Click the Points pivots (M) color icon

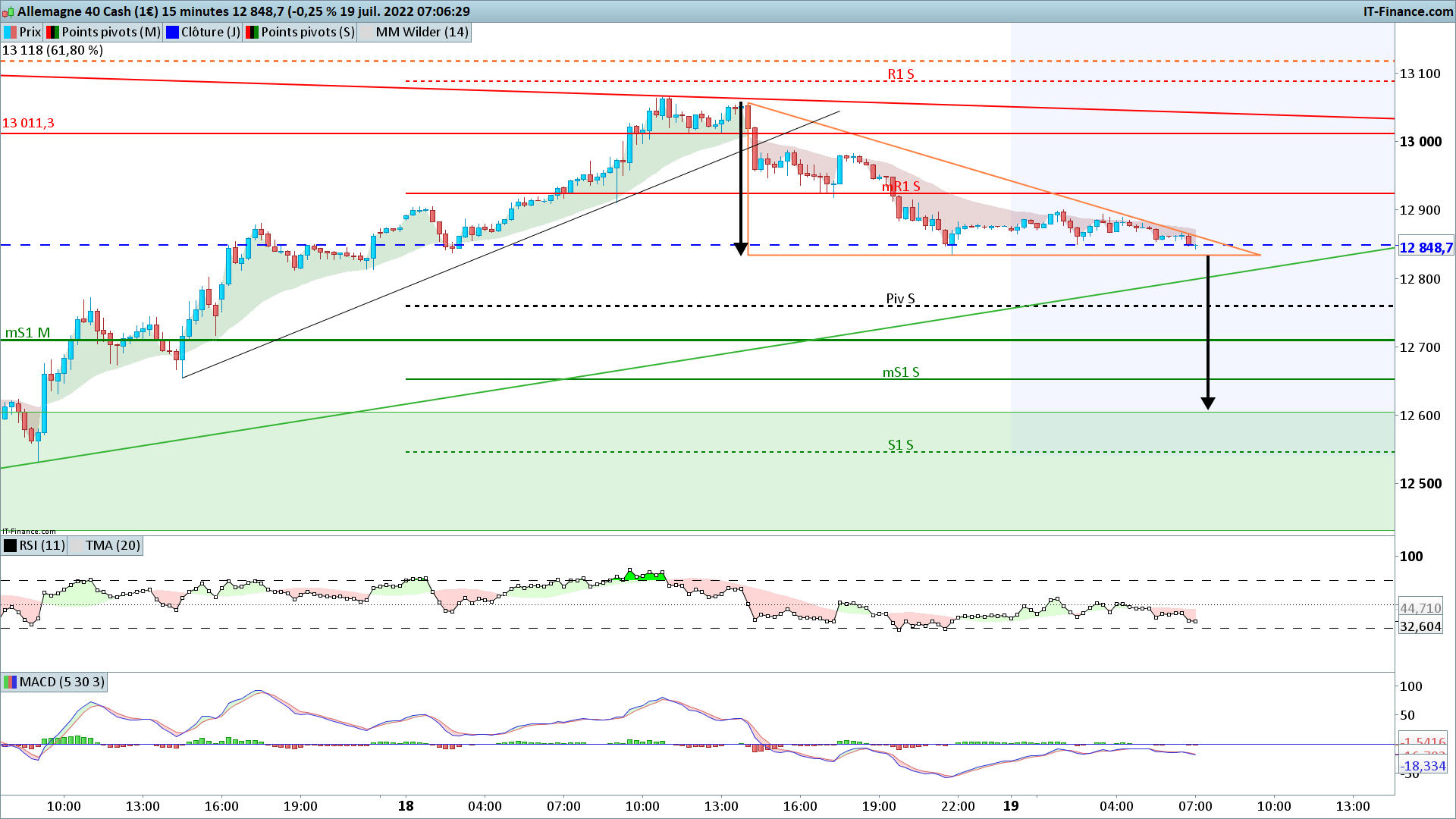coord(52,32)
